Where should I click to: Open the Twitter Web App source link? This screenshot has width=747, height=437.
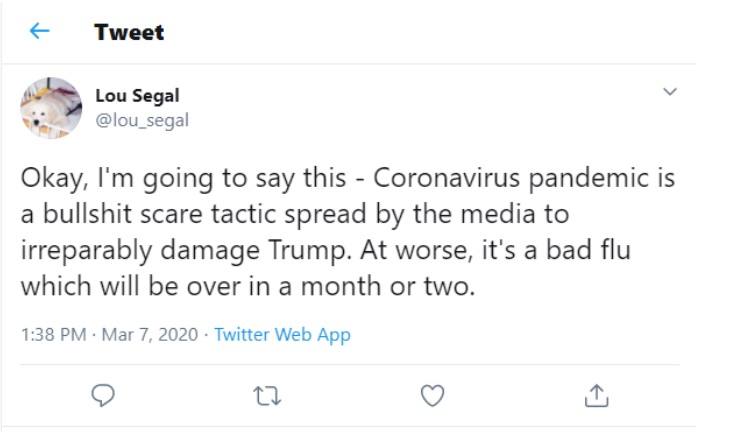pos(282,335)
